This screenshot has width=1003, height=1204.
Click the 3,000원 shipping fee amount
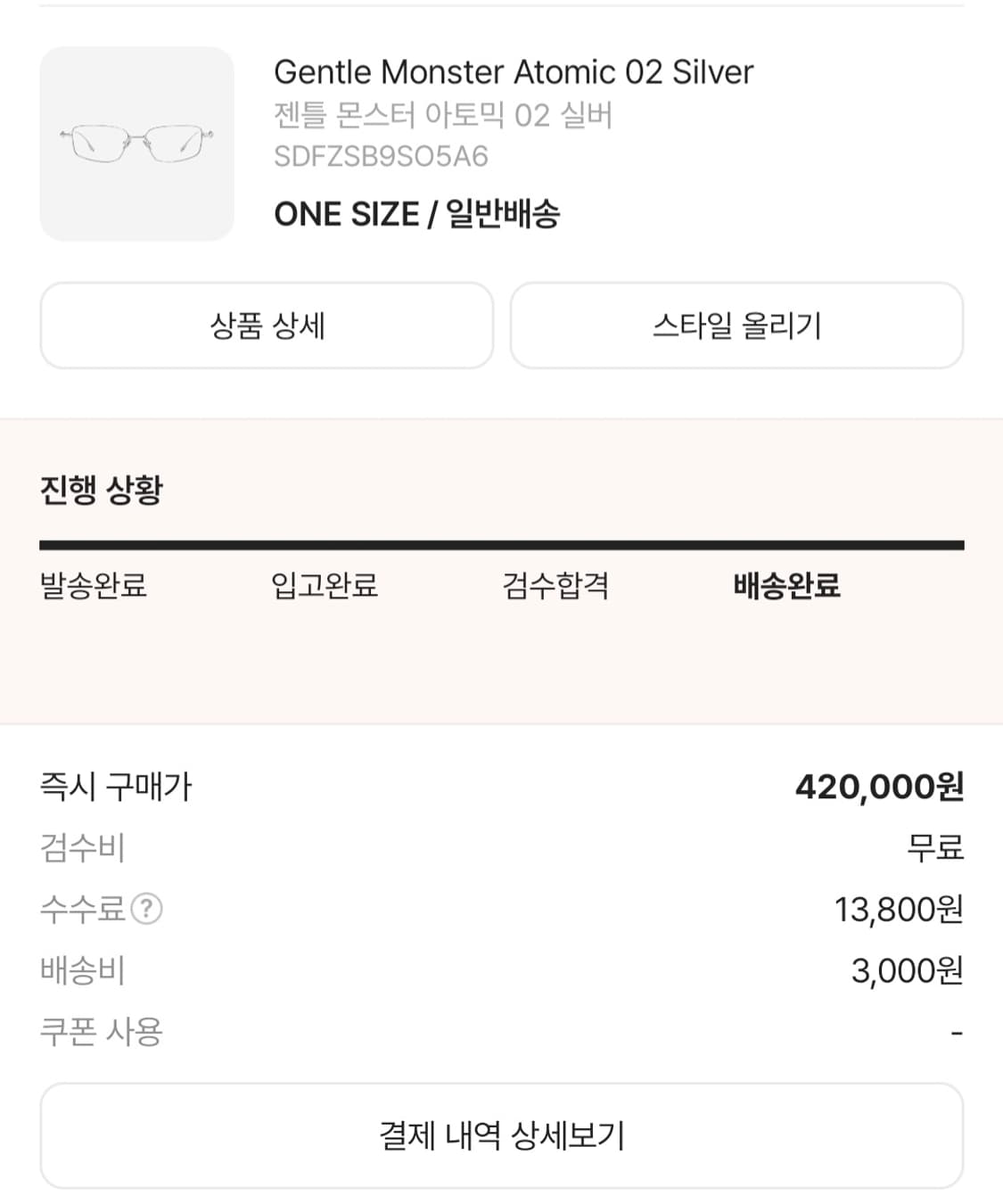click(x=907, y=970)
